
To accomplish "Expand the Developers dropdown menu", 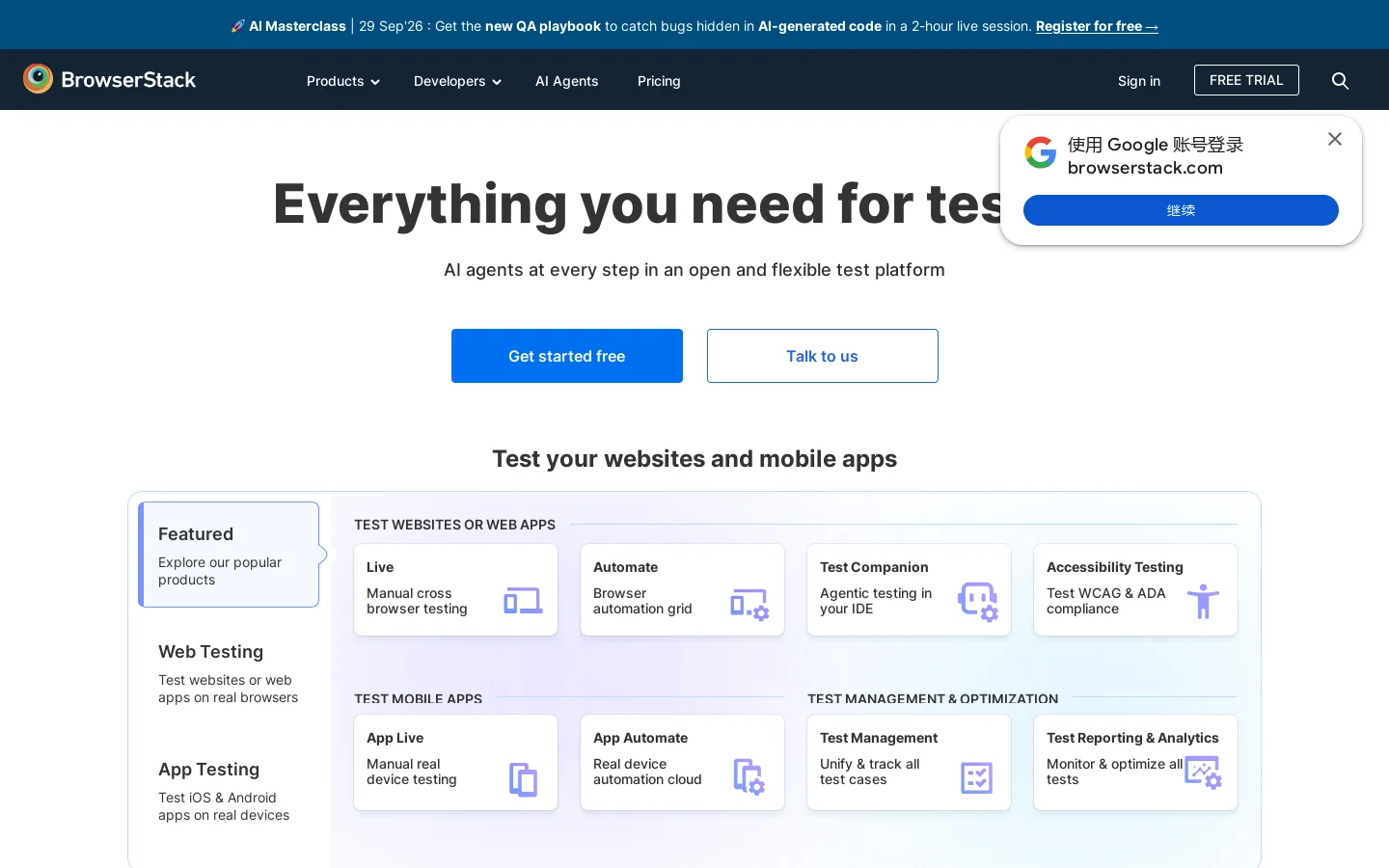I will click(x=457, y=81).
